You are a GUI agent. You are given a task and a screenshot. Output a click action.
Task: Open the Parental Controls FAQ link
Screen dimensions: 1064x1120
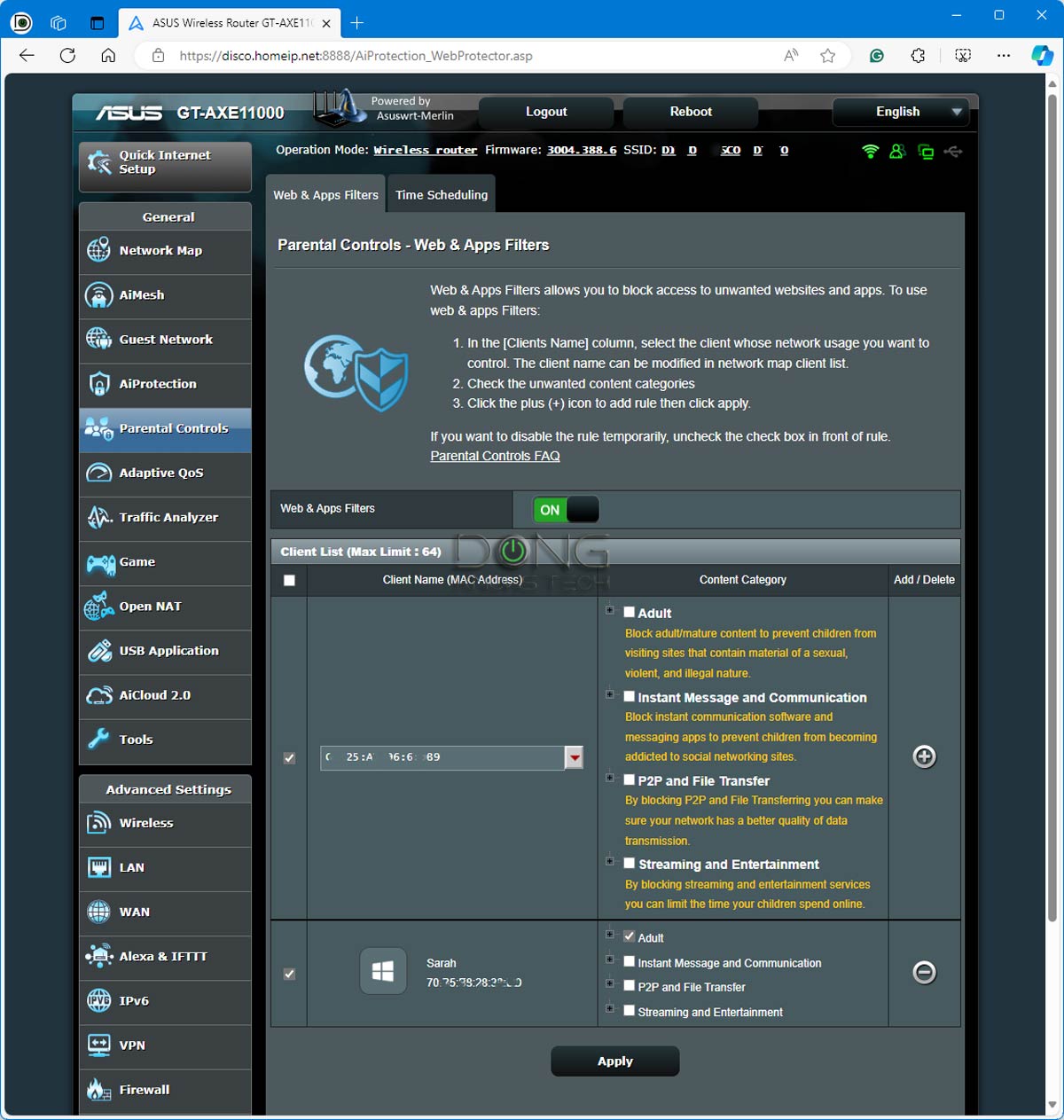495,456
